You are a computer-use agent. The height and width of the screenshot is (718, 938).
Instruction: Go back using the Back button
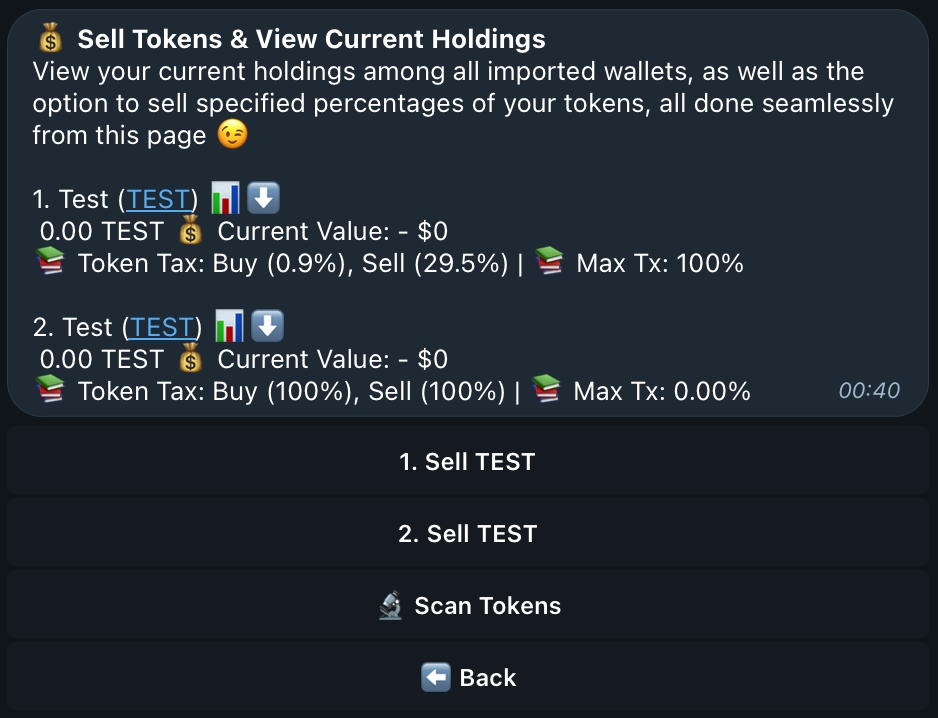point(468,678)
